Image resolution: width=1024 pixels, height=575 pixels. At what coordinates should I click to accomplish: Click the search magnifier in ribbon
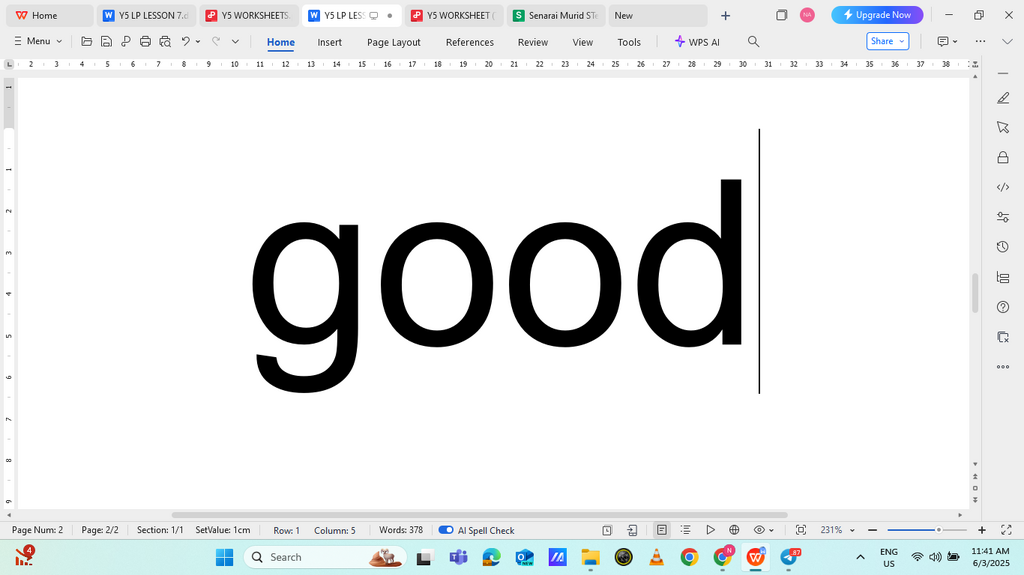coord(753,42)
